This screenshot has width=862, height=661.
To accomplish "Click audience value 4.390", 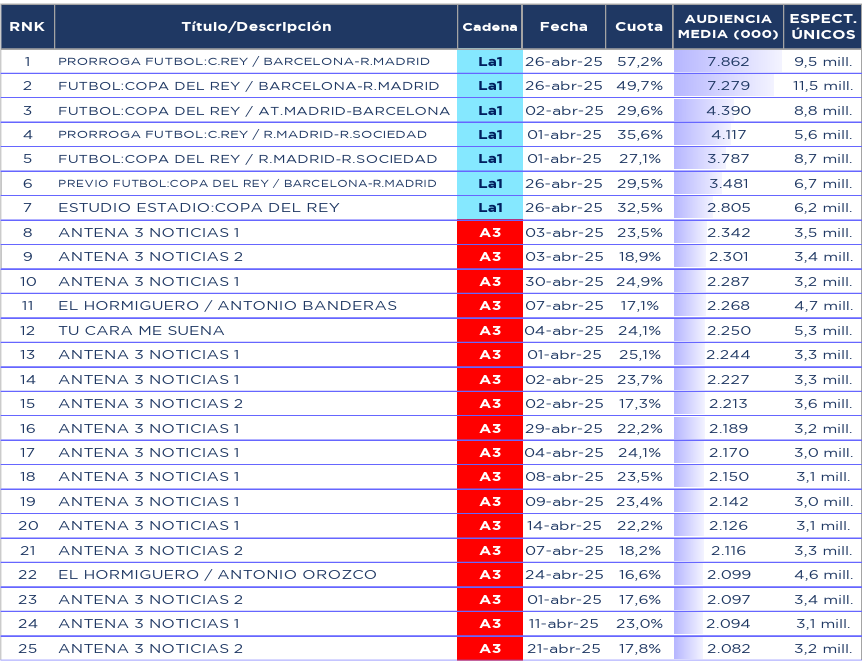I will pyautogui.click(x=728, y=111).
